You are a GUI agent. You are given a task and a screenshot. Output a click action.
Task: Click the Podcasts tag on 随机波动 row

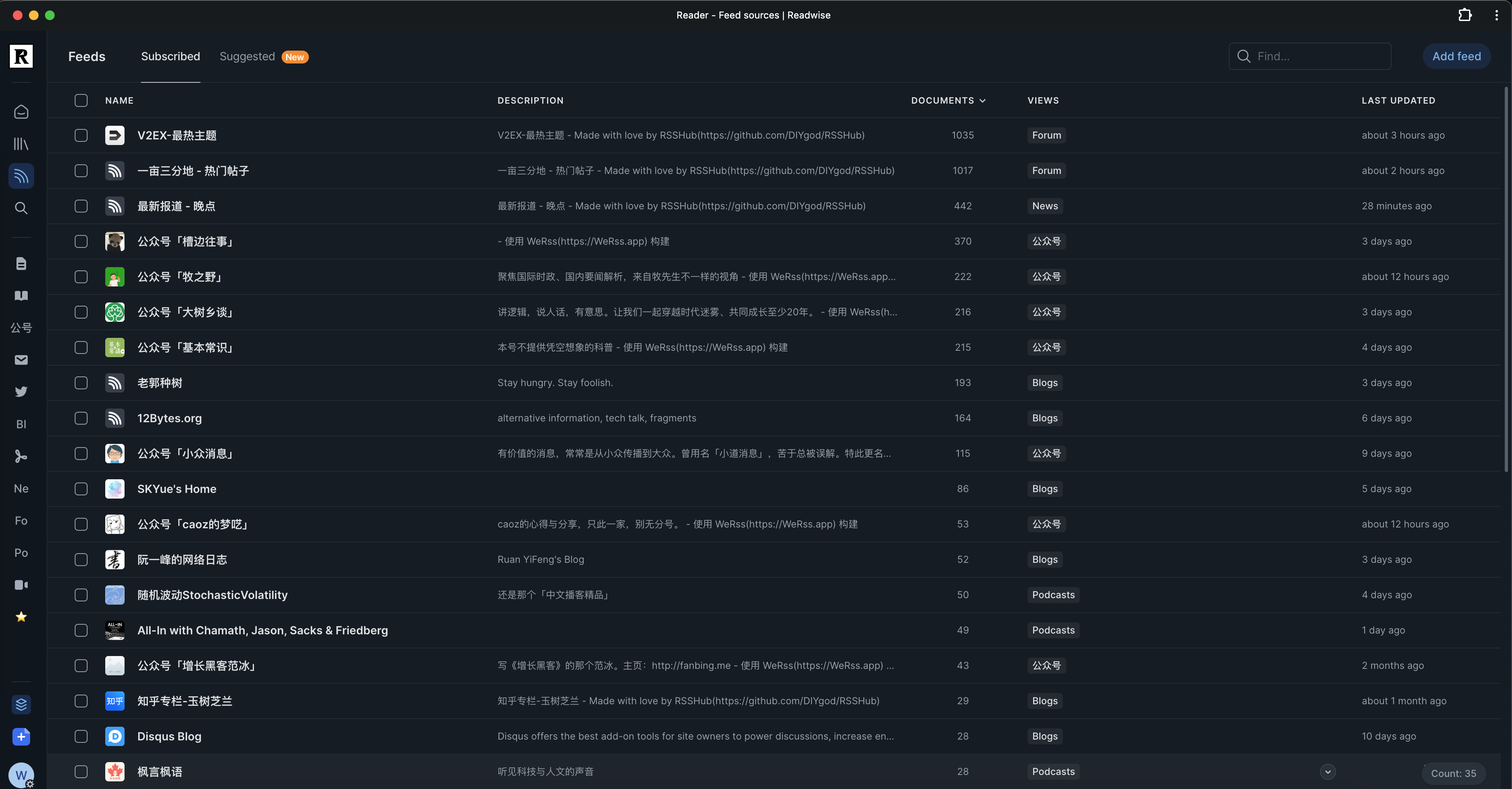(x=1053, y=595)
